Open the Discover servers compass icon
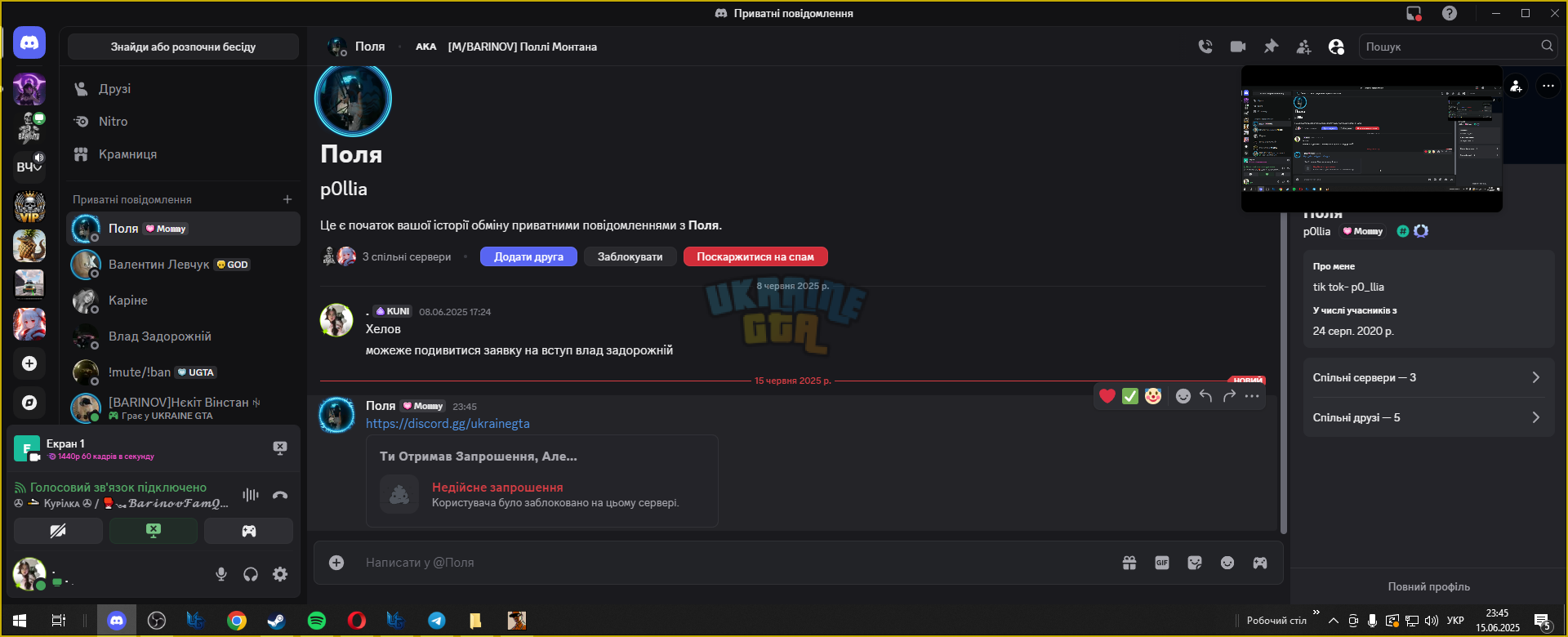 (x=29, y=403)
